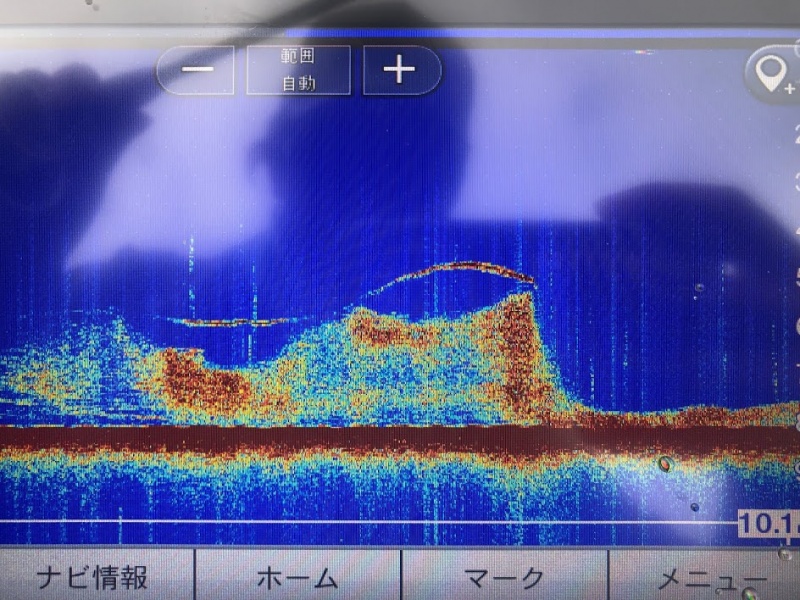Click the depth scale number 3 on right edge

[795, 183]
